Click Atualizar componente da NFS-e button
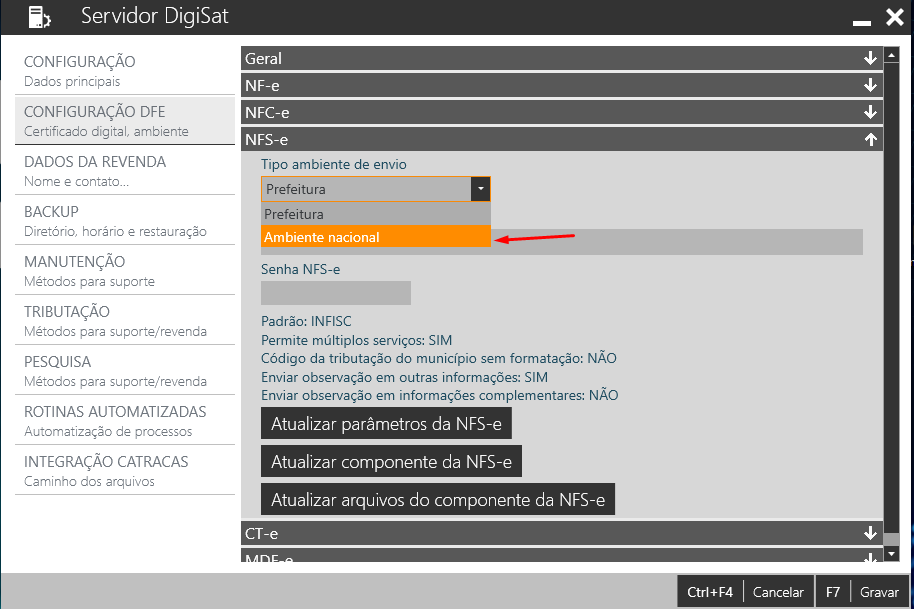 coord(391,461)
